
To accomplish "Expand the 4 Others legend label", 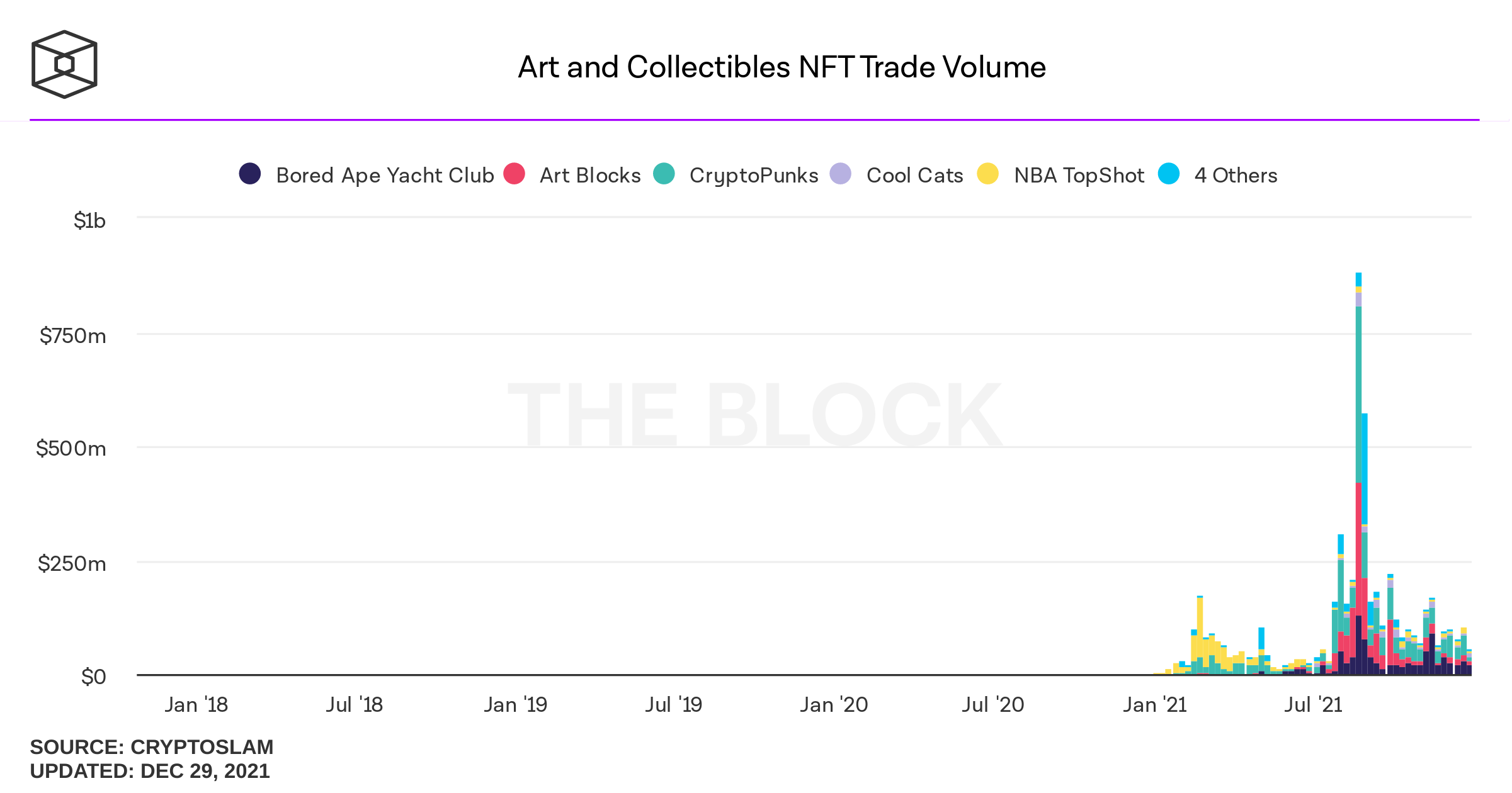I will pyautogui.click(x=1236, y=175).
